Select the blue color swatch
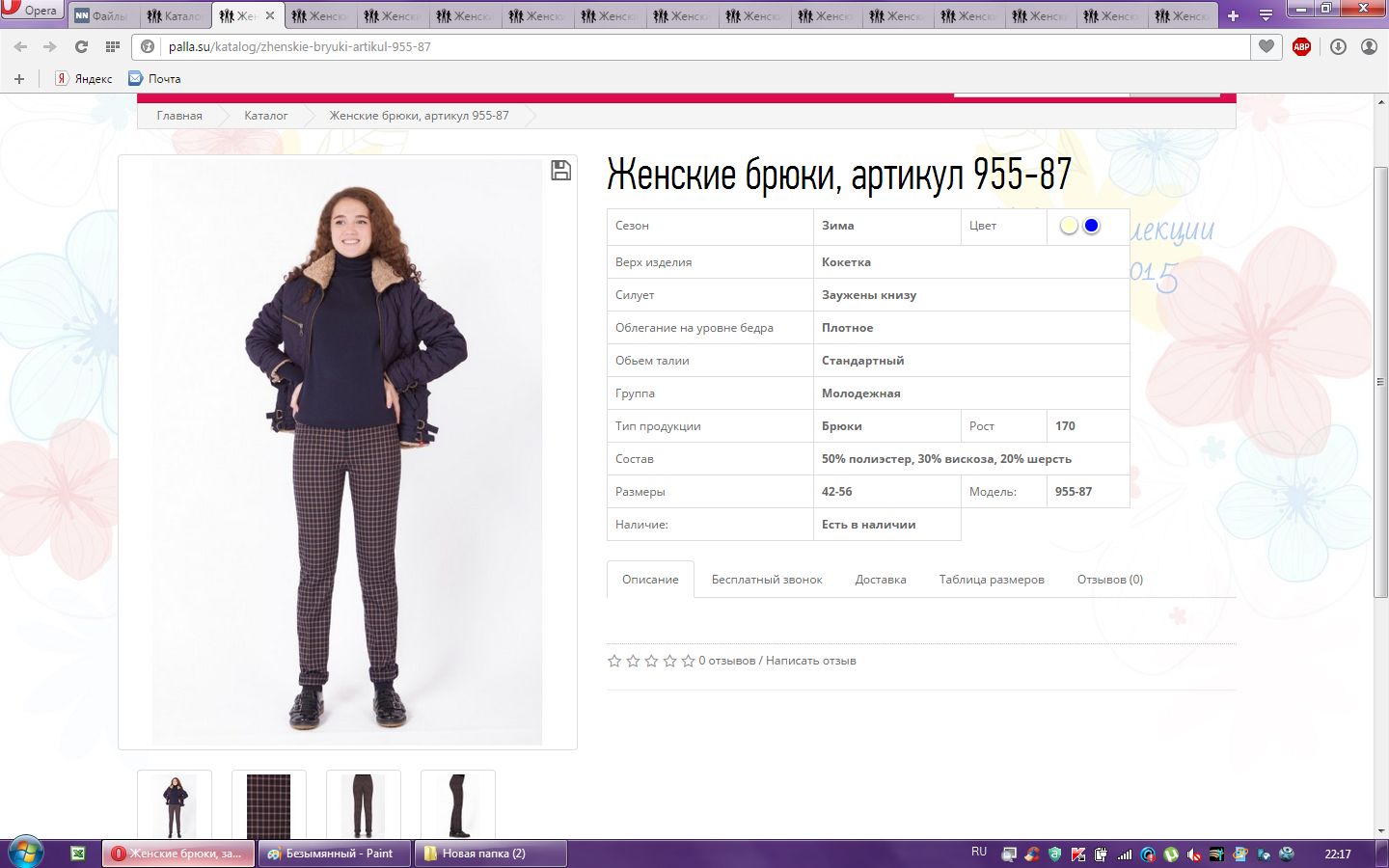Screen dimensions: 1389x868 coord(1091,226)
